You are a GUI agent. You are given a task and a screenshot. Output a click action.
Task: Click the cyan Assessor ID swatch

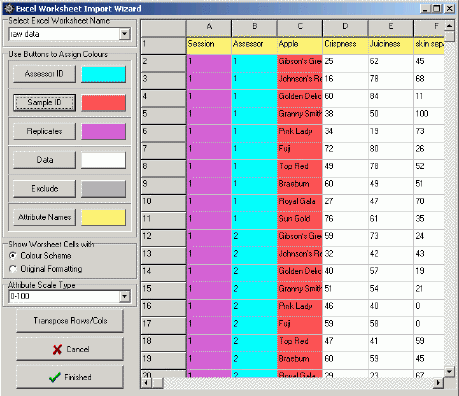click(104, 74)
